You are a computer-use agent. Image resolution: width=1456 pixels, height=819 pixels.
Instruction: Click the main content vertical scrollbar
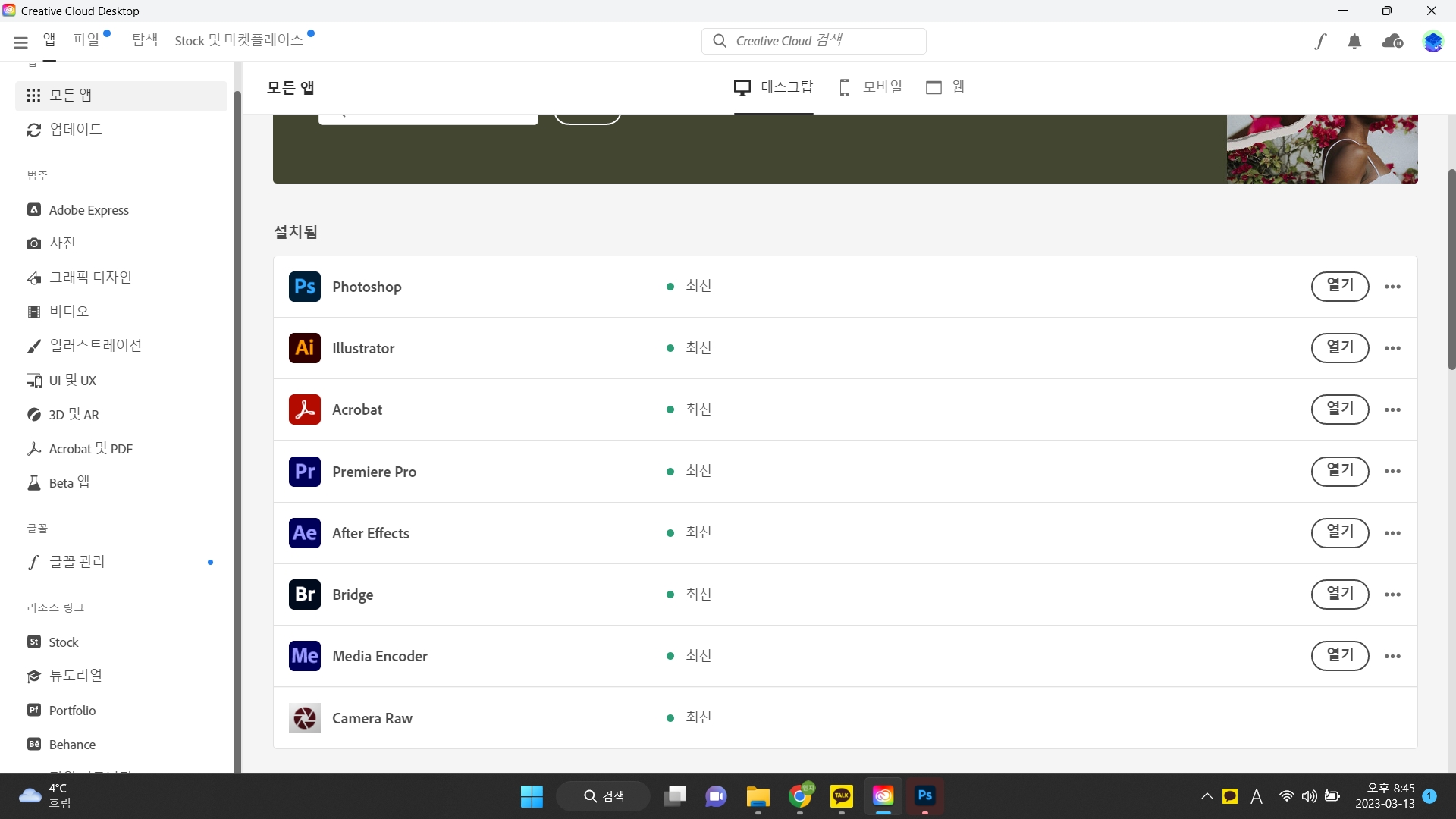(x=1451, y=269)
